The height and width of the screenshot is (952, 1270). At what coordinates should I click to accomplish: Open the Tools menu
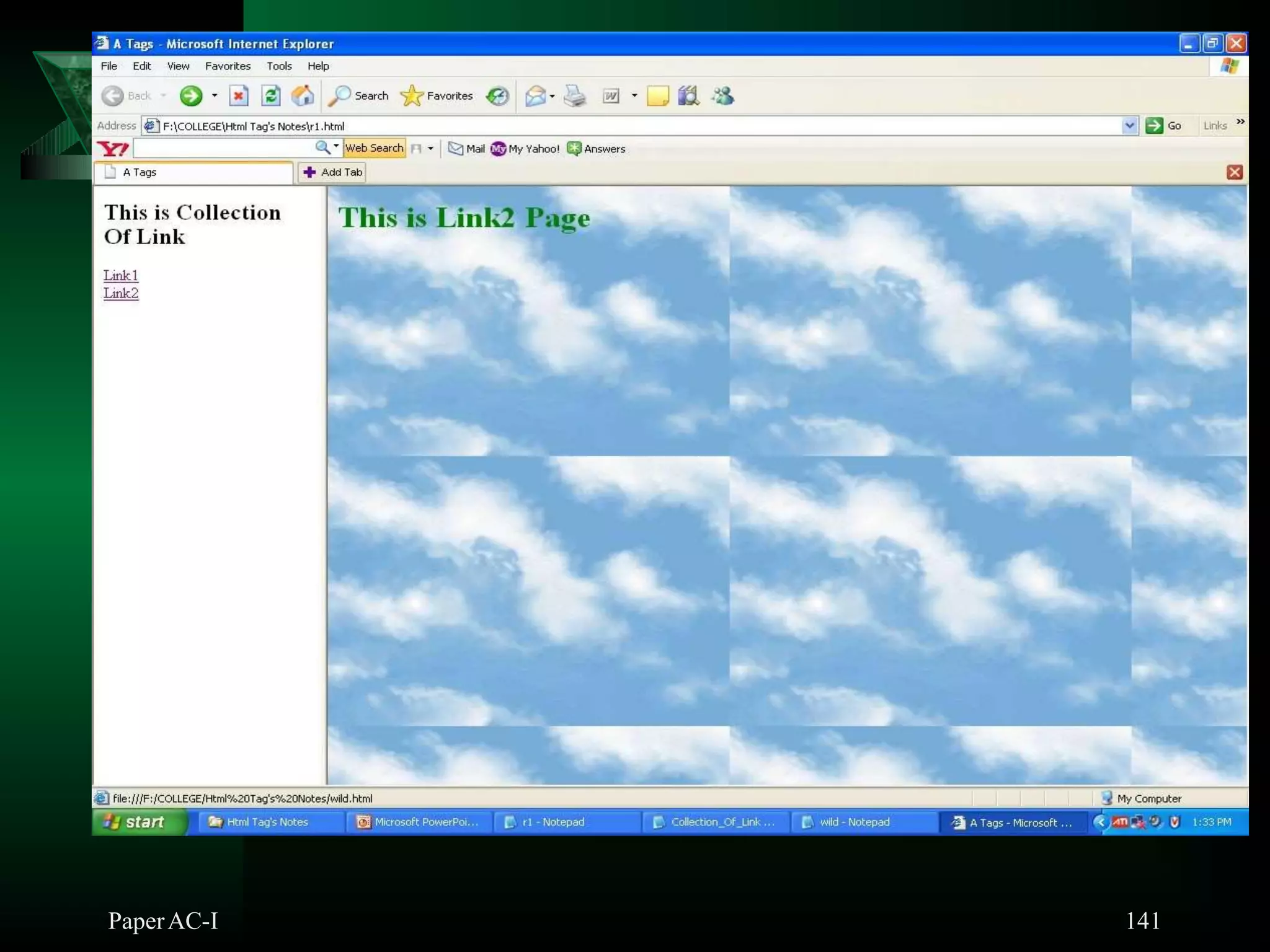pos(278,66)
